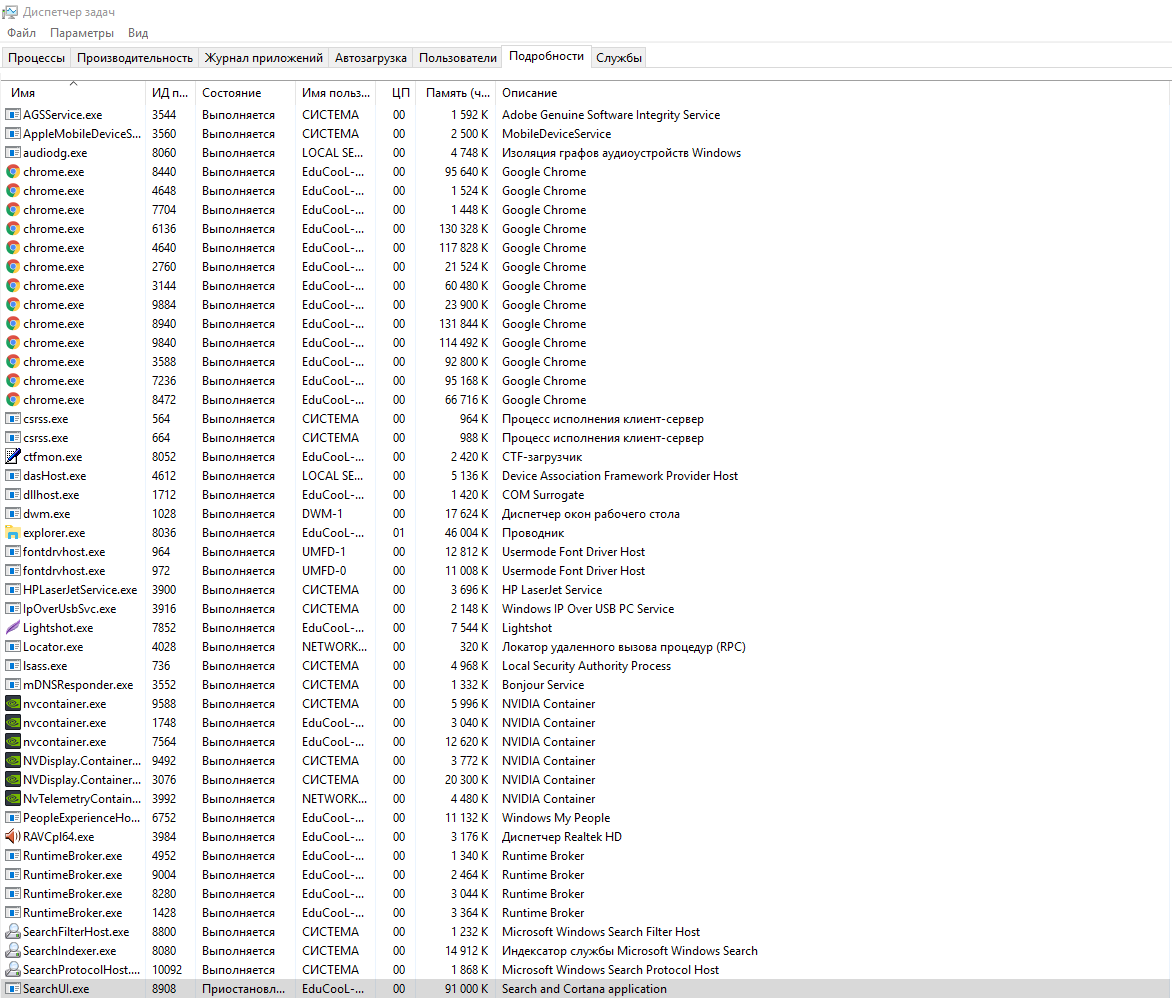The height and width of the screenshot is (998, 1172).
Task: Select the Locator.exe process name
Action: pos(53,647)
